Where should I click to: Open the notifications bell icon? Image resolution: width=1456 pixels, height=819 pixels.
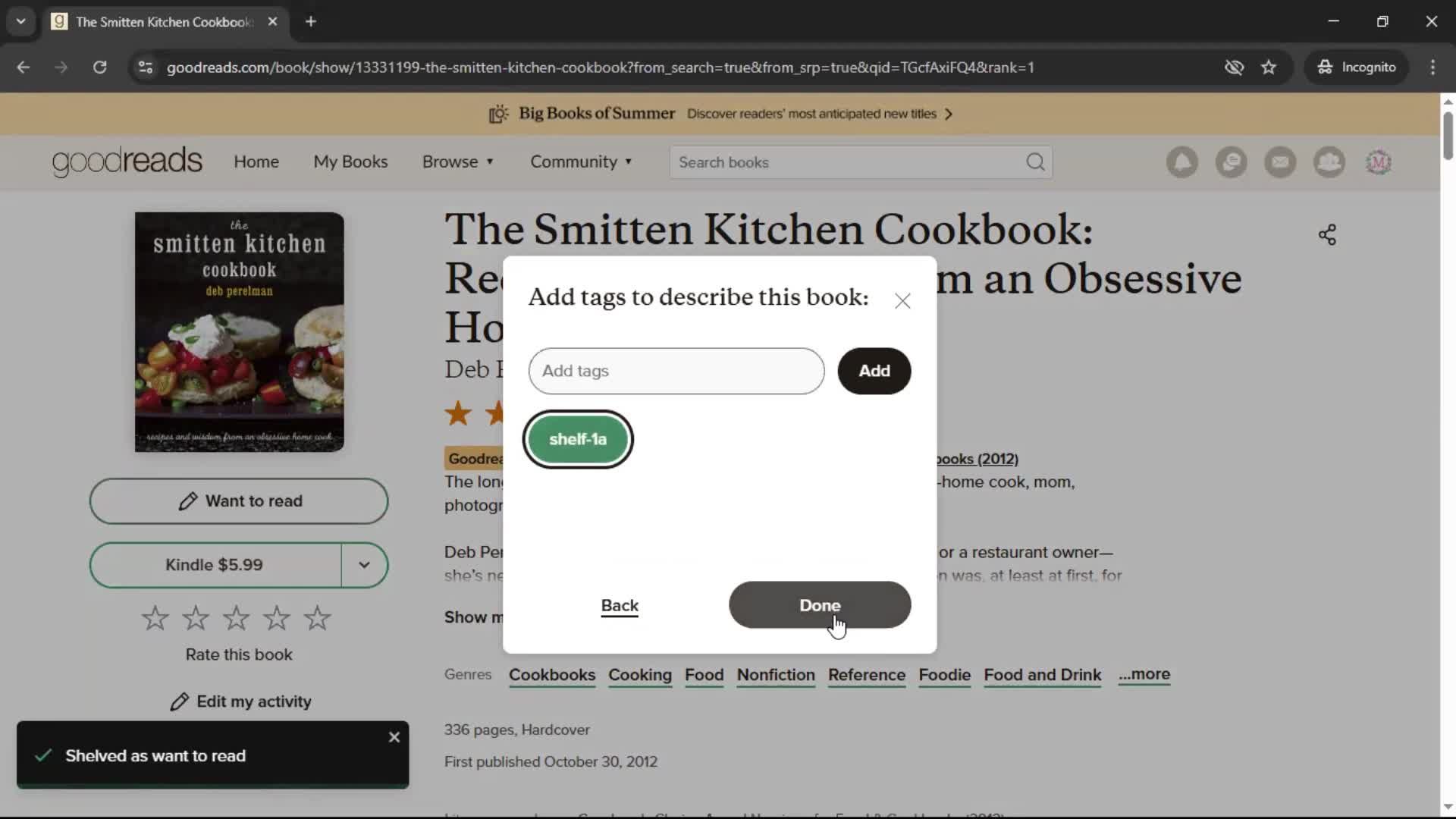click(1182, 162)
